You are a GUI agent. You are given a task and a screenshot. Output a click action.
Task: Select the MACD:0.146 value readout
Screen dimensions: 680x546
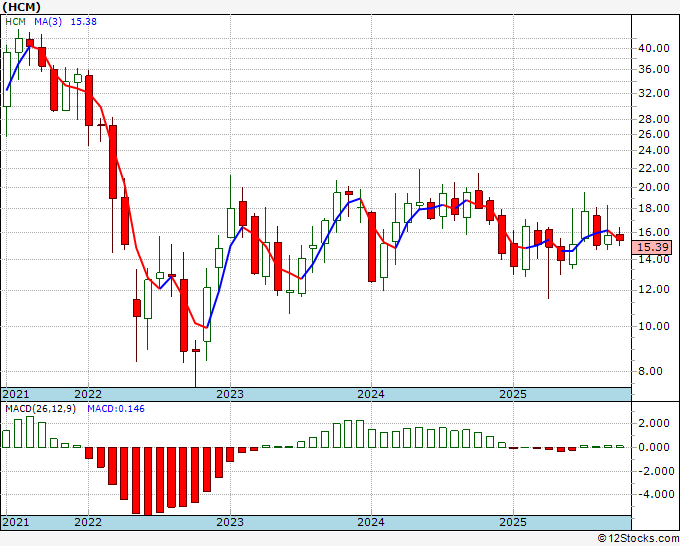tap(116, 409)
